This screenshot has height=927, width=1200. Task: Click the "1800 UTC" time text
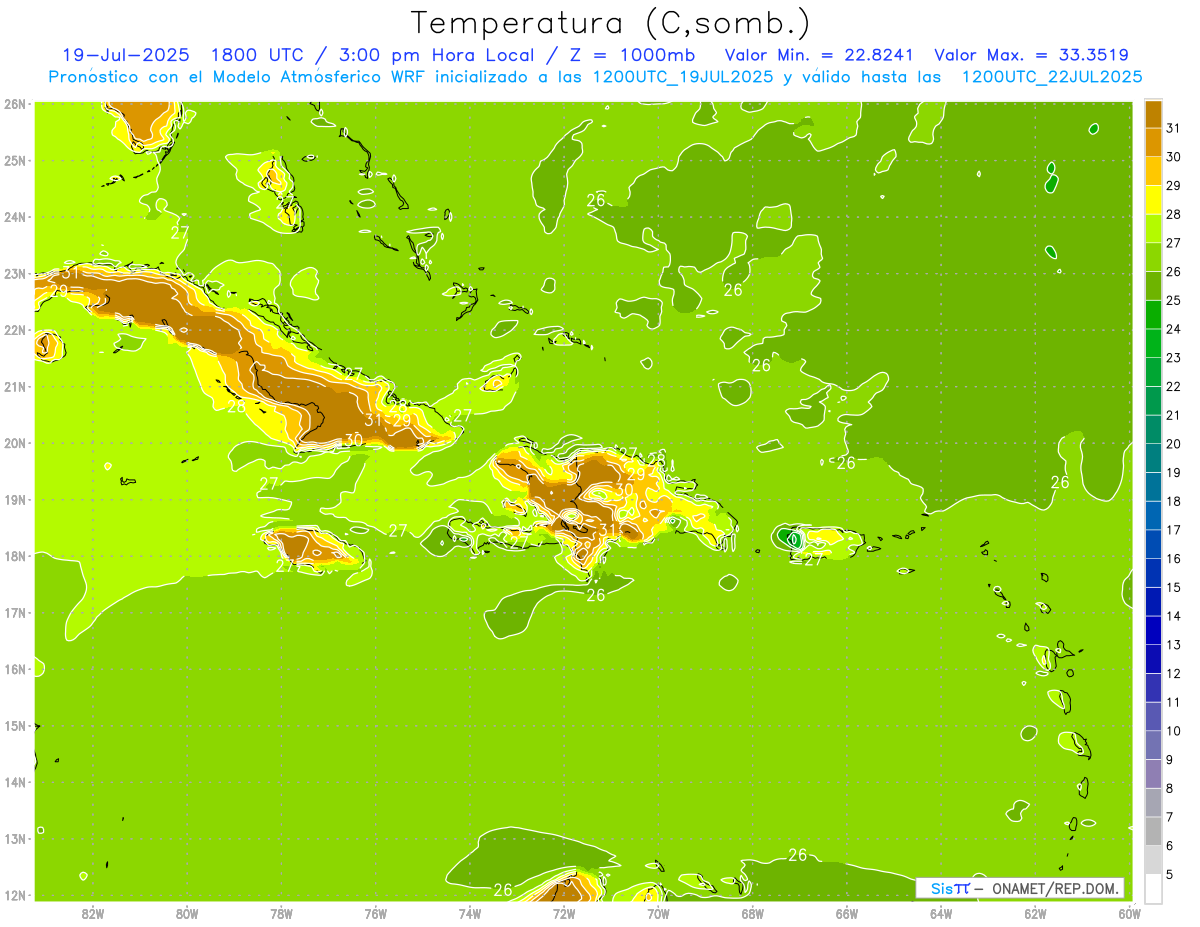pos(260,55)
